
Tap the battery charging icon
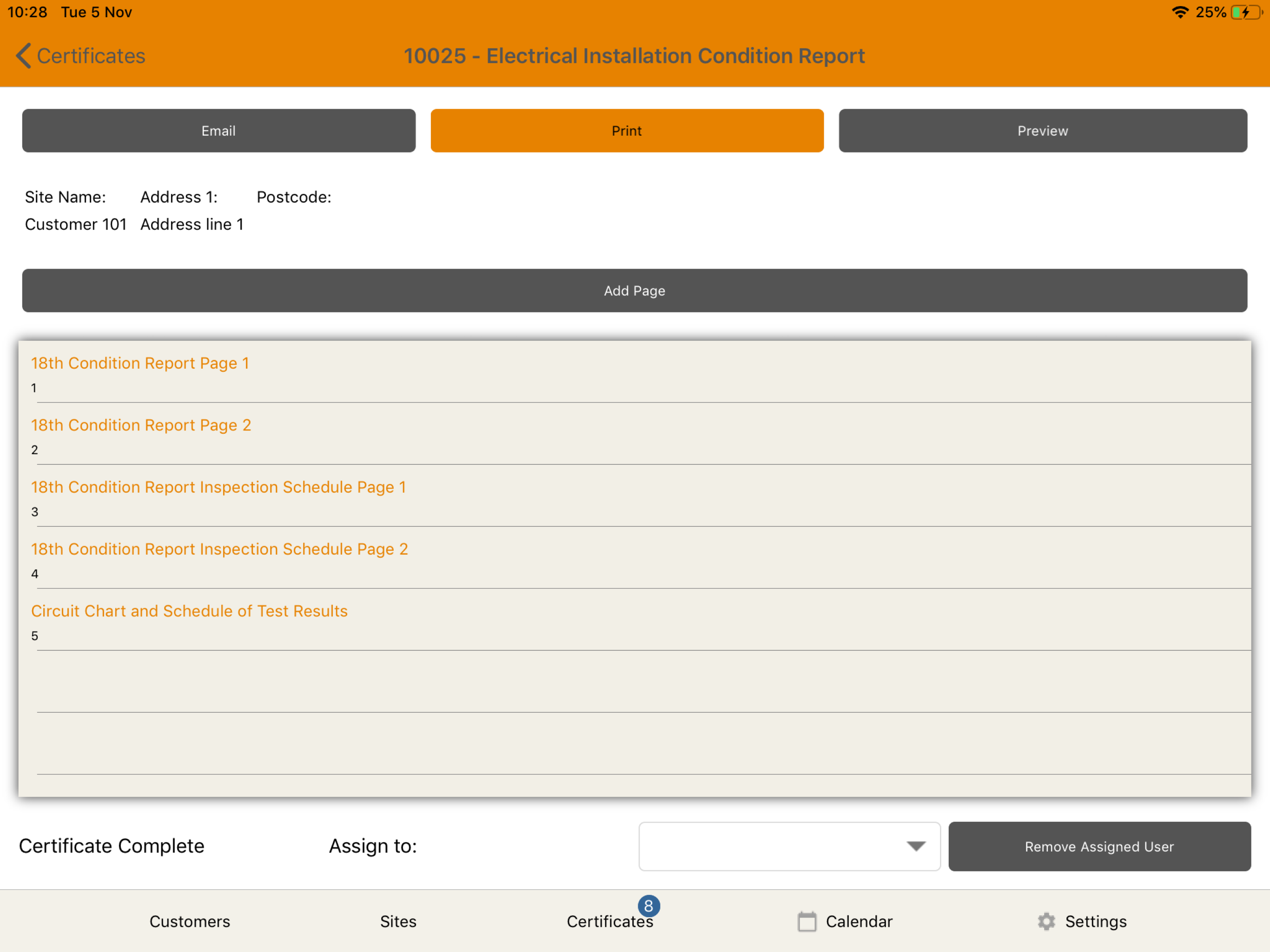coord(1246,12)
